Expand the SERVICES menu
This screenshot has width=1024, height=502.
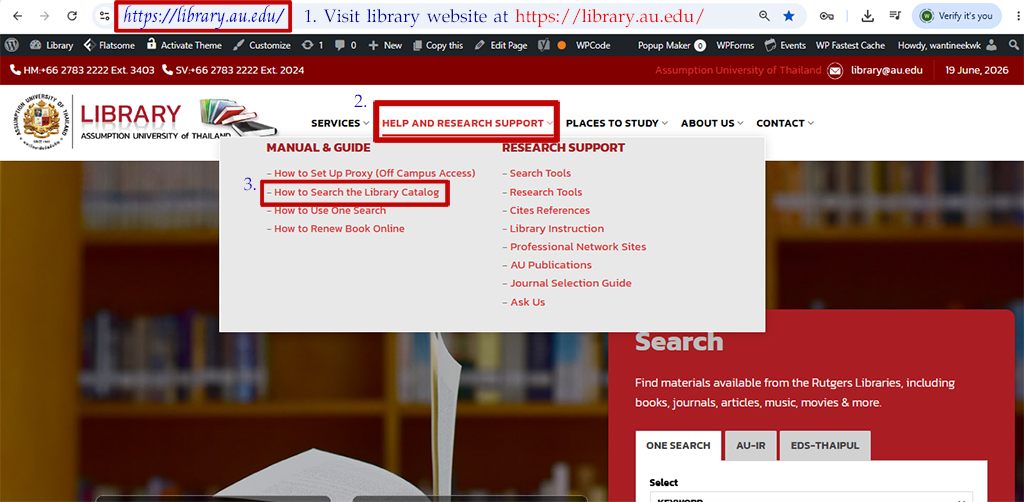[x=340, y=123]
